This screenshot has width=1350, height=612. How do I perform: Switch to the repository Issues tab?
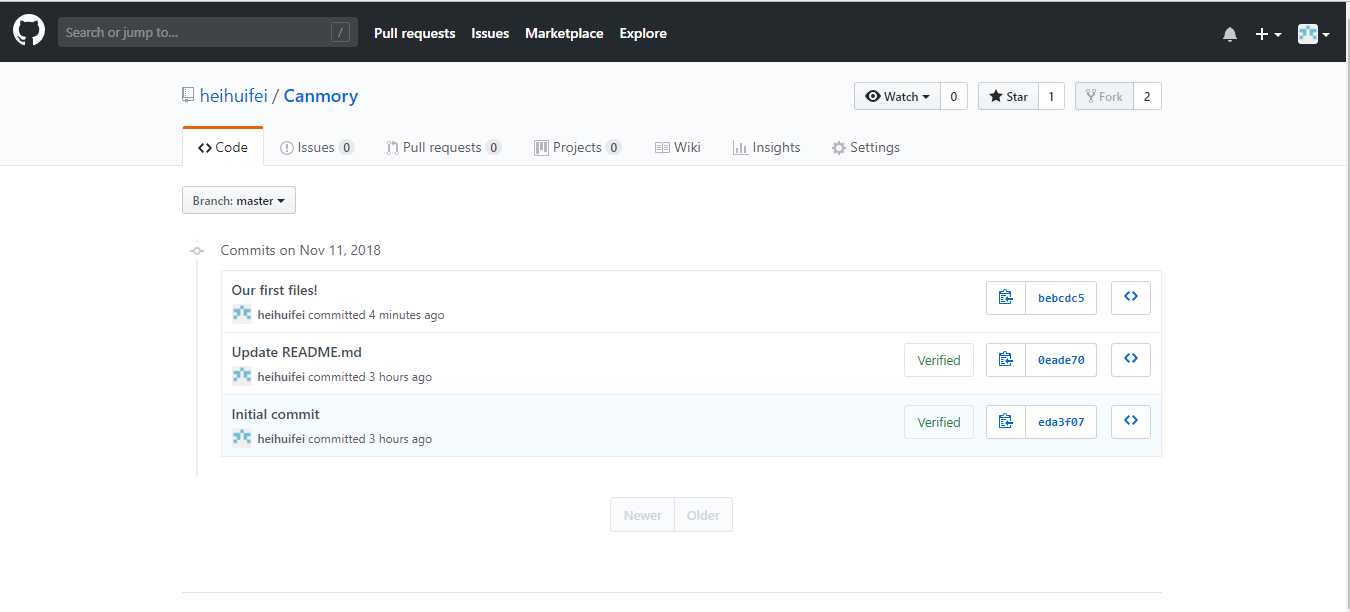click(x=317, y=147)
